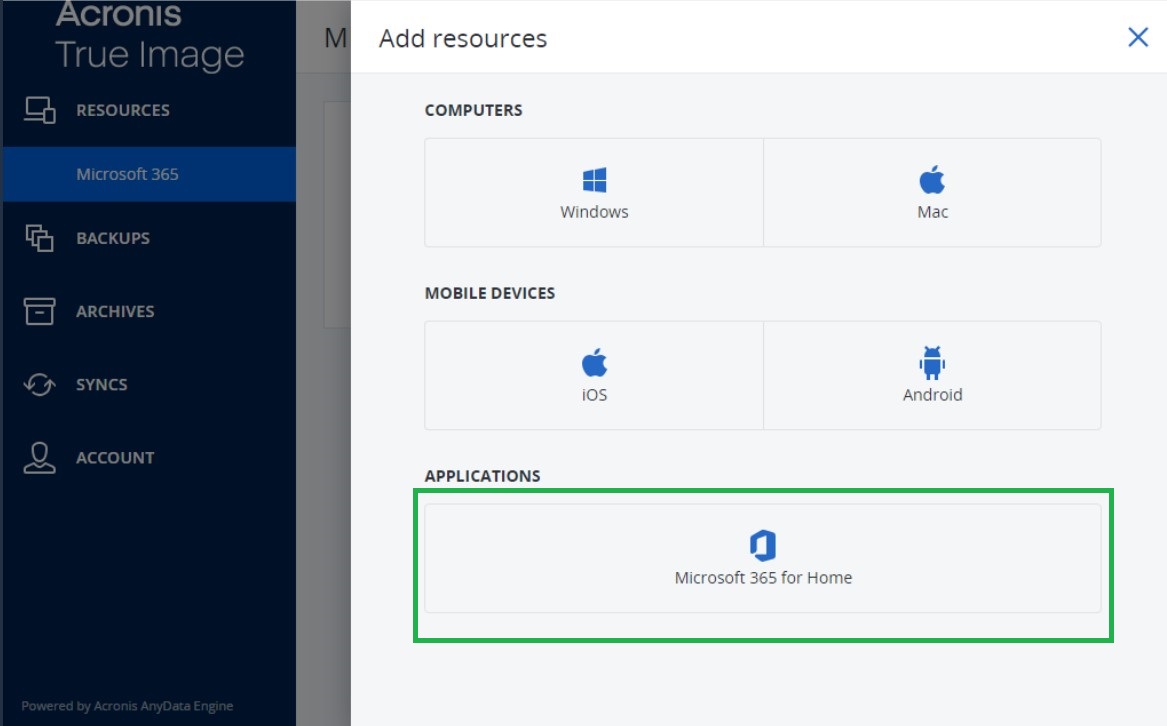Screen dimensions: 1167x726
Task: Select the Resources icon in the sidebar
Action: (x=40, y=110)
